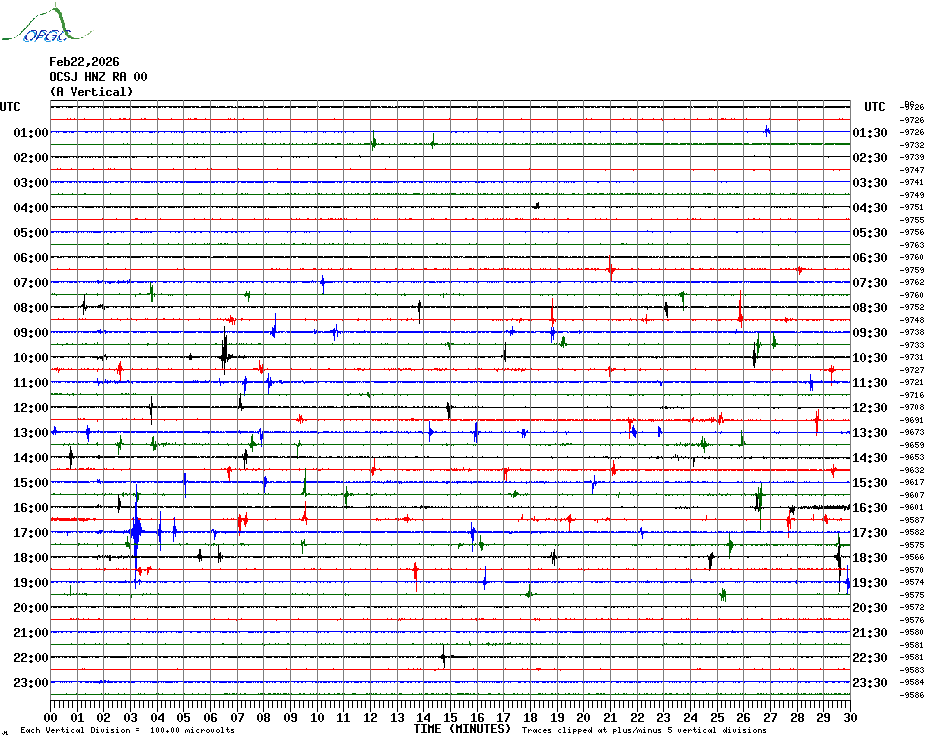The width and height of the screenshot is (930, 744).
Task: Click the Each Vertical Division scale note
Action: [127, 730]
